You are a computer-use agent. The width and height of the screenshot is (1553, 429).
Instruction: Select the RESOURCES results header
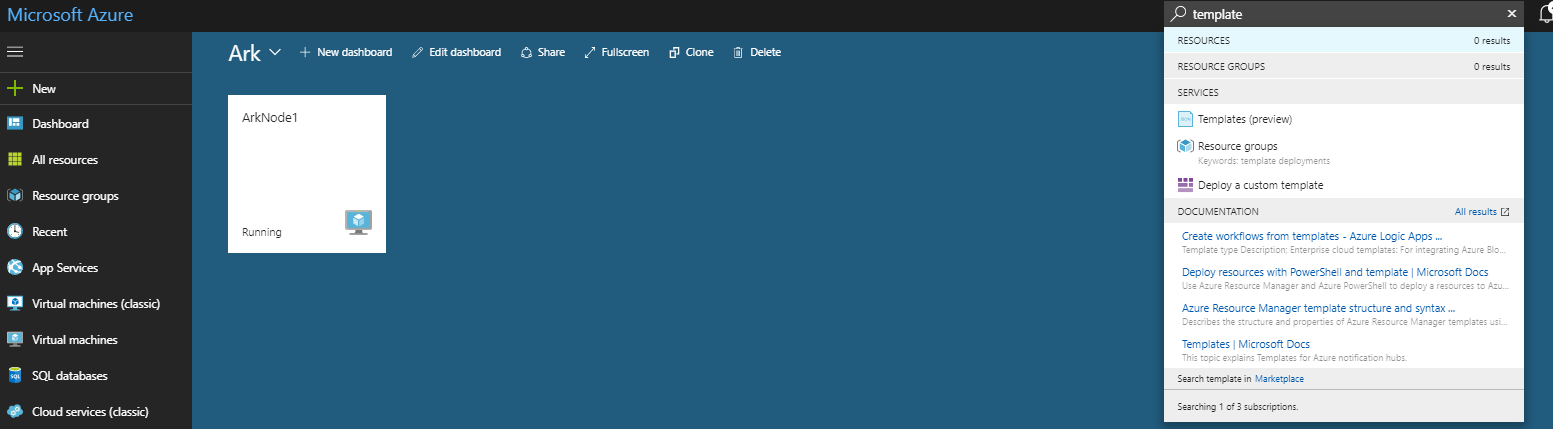point(1344,40)
